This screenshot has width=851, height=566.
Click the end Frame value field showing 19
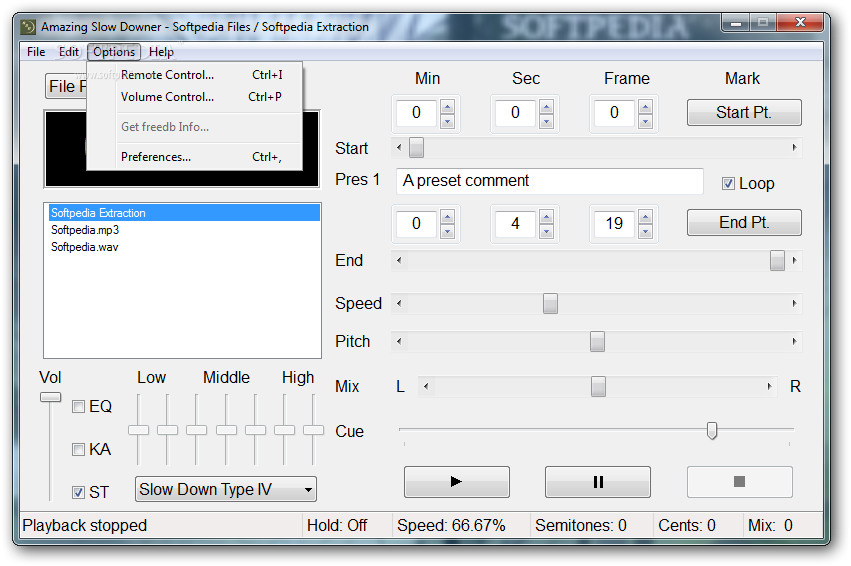pyautogui.click(x=614, y=223)
